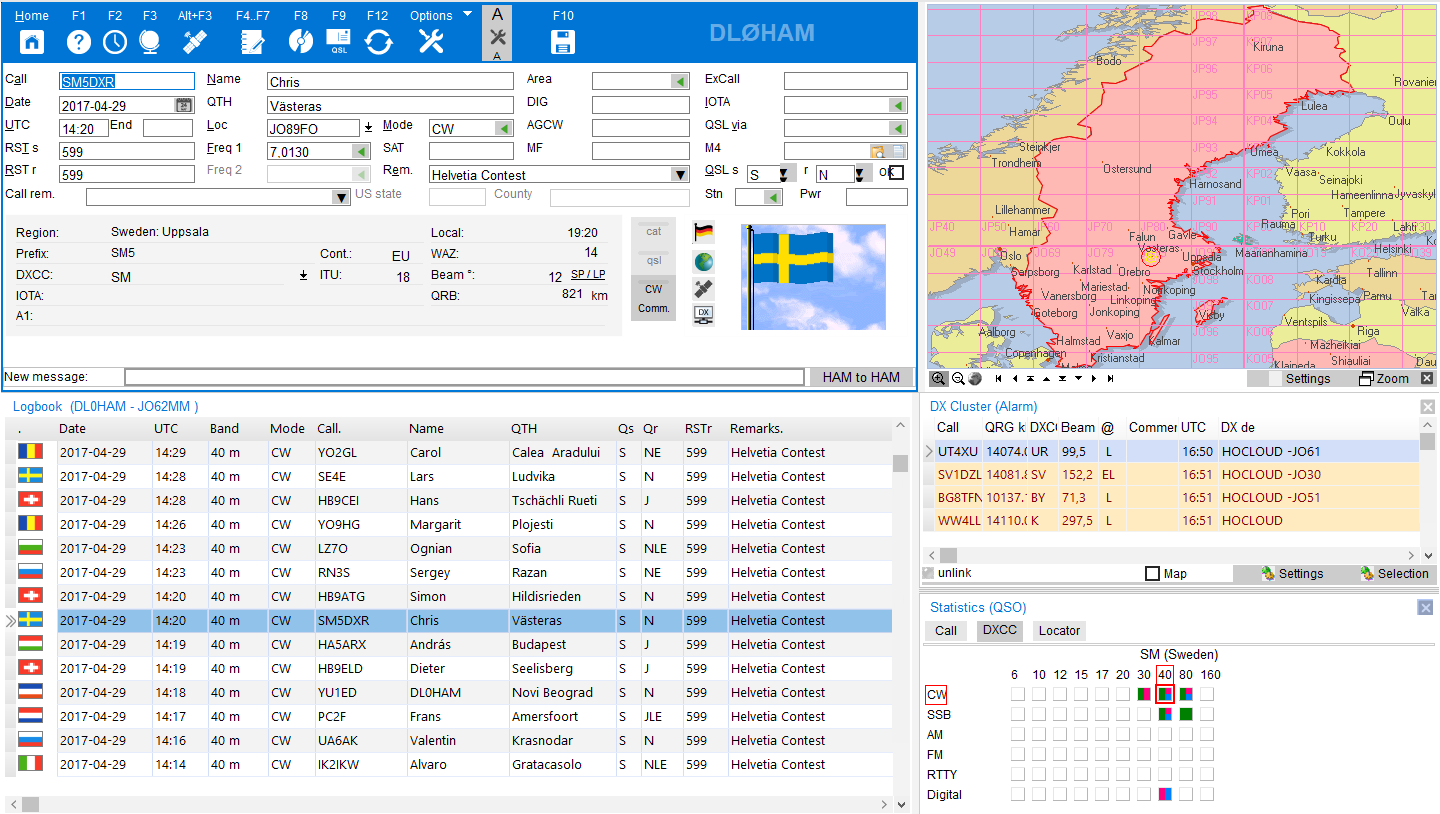
Task: Click the map globe view icon
Action: click(x=975, y=378)
